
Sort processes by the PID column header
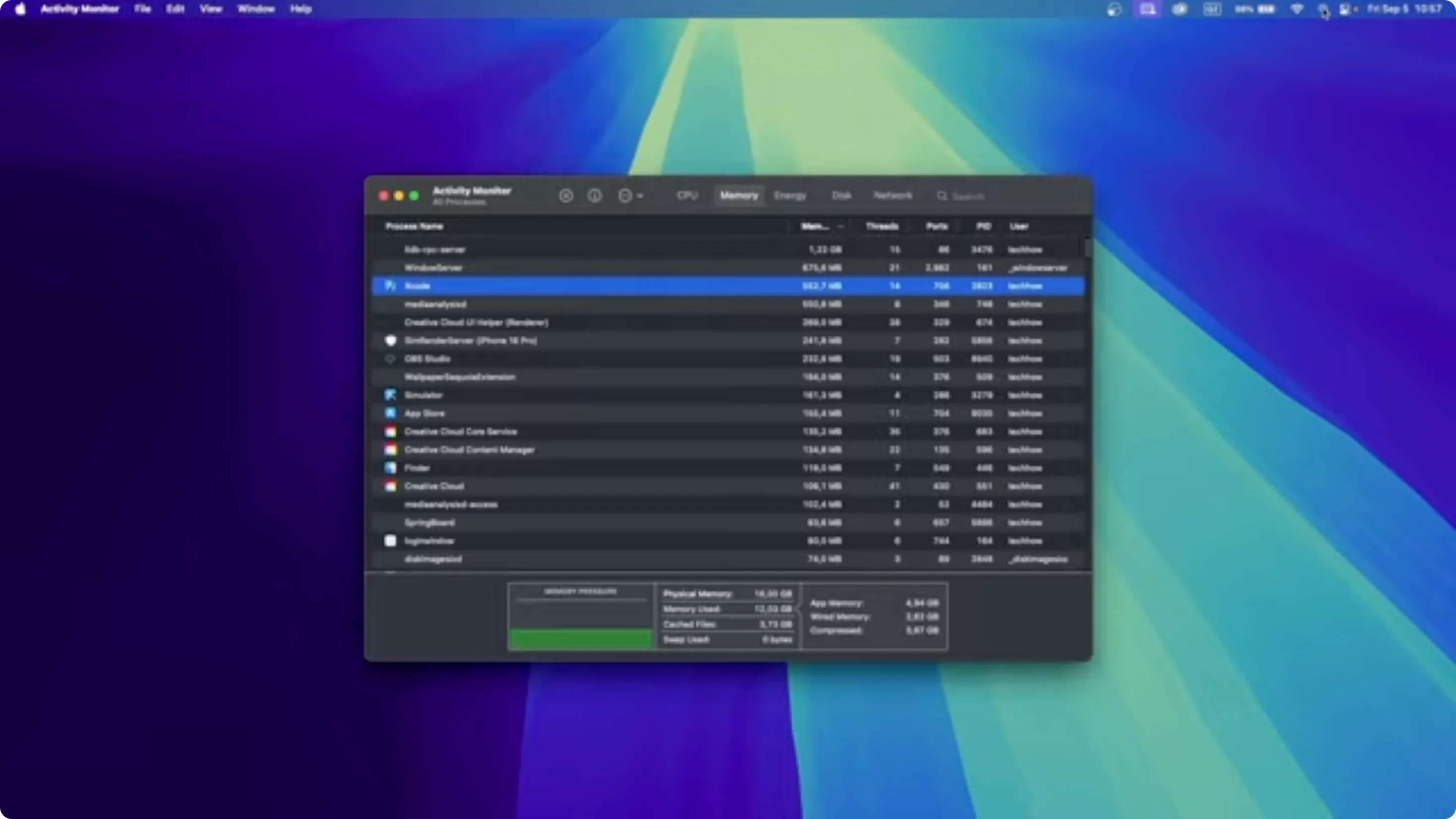tap(984, 226)
